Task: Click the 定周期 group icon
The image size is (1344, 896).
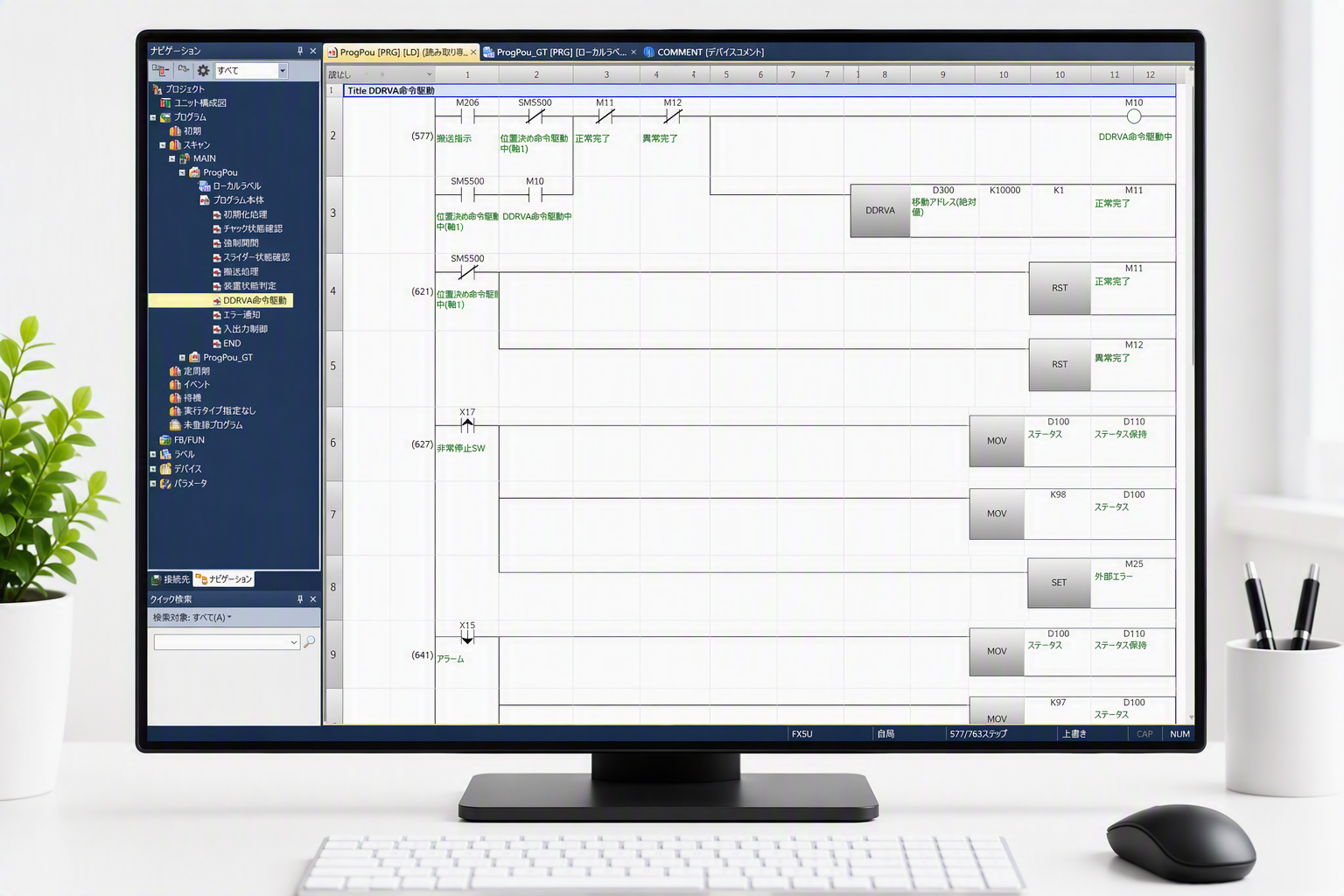Action: pyautogui.click(x=175, y=371)
